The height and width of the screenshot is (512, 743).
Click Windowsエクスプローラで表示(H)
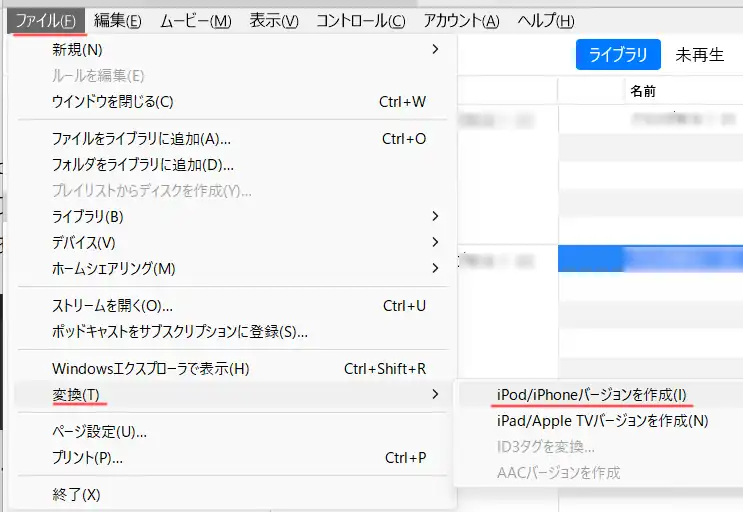(150, 368)
